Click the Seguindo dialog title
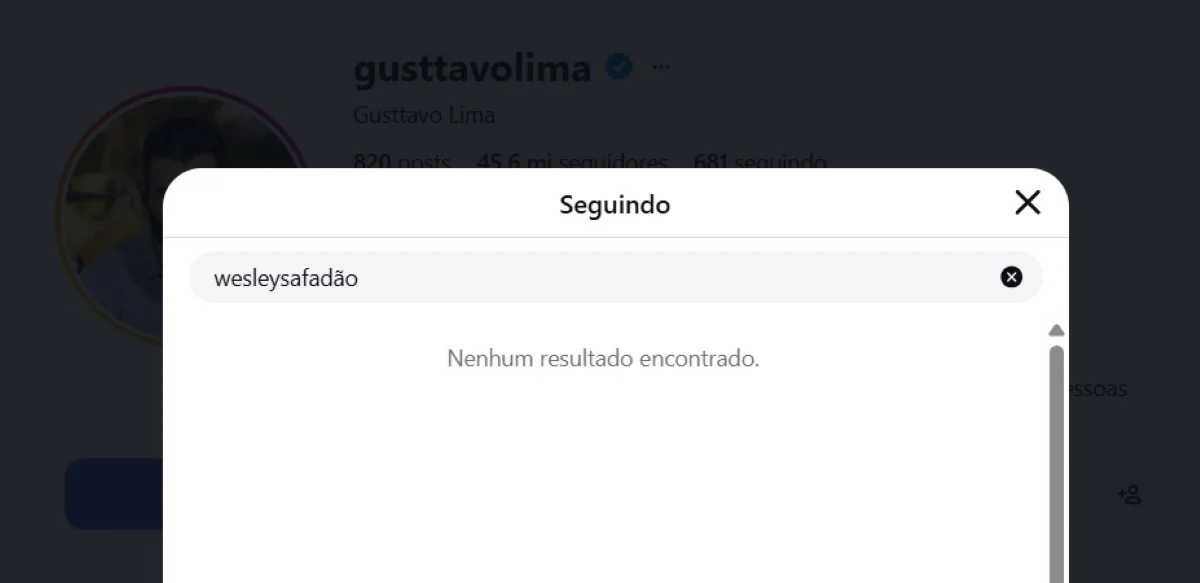This screenshot has height=583, width=1200. point(615,205)
